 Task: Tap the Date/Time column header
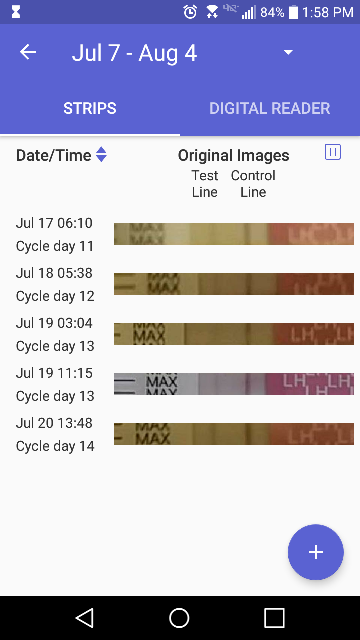[x=53, y=155]
